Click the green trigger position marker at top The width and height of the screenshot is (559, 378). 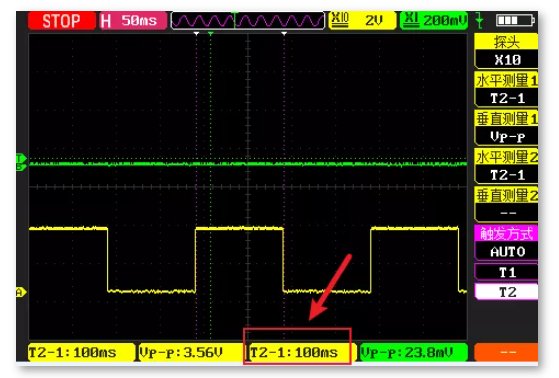pyautogui.click(x=211, y=34)
